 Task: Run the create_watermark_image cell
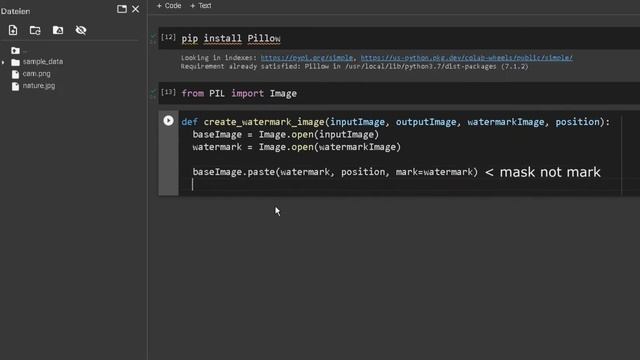pyautogui.click(x=168, y=120)
